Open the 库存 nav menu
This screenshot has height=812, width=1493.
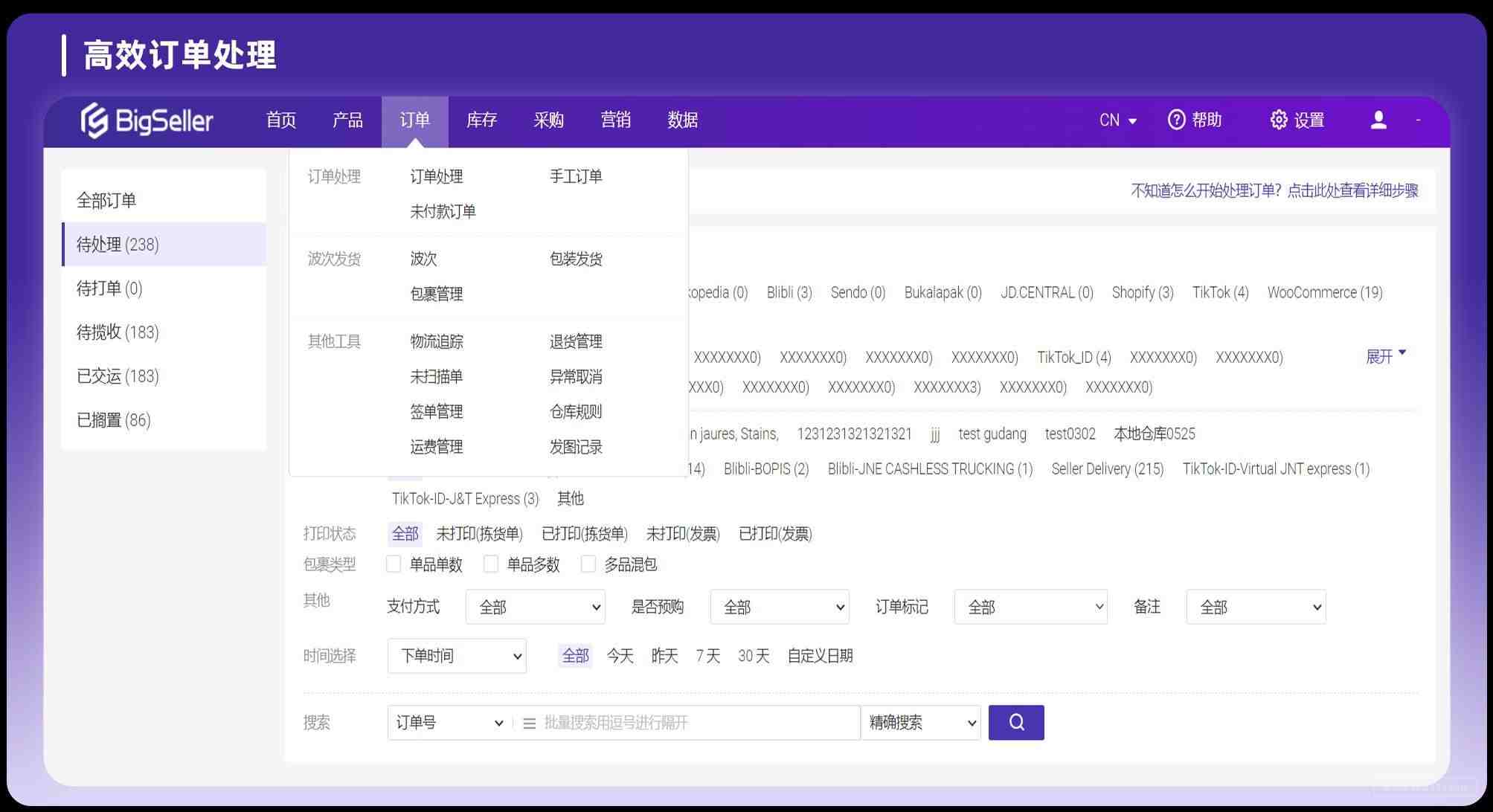481,120
